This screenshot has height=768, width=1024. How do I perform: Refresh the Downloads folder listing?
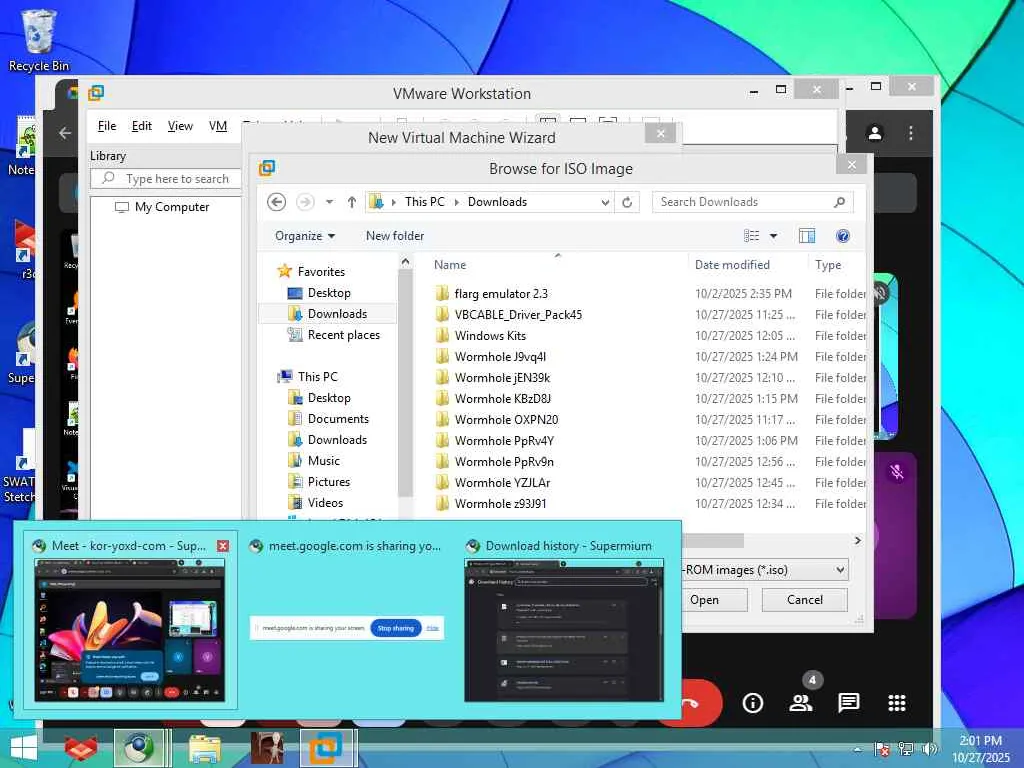pos(627,202)
